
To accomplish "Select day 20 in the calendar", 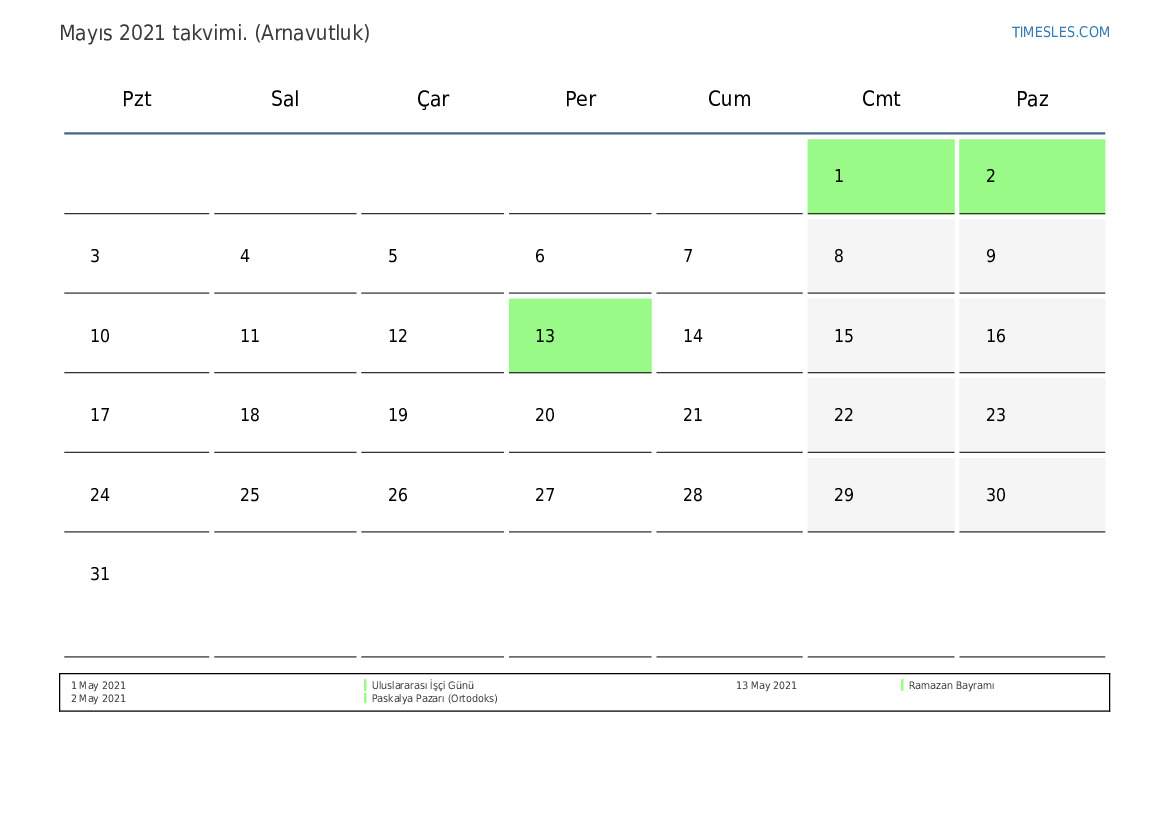I will (x=545, y=415).
